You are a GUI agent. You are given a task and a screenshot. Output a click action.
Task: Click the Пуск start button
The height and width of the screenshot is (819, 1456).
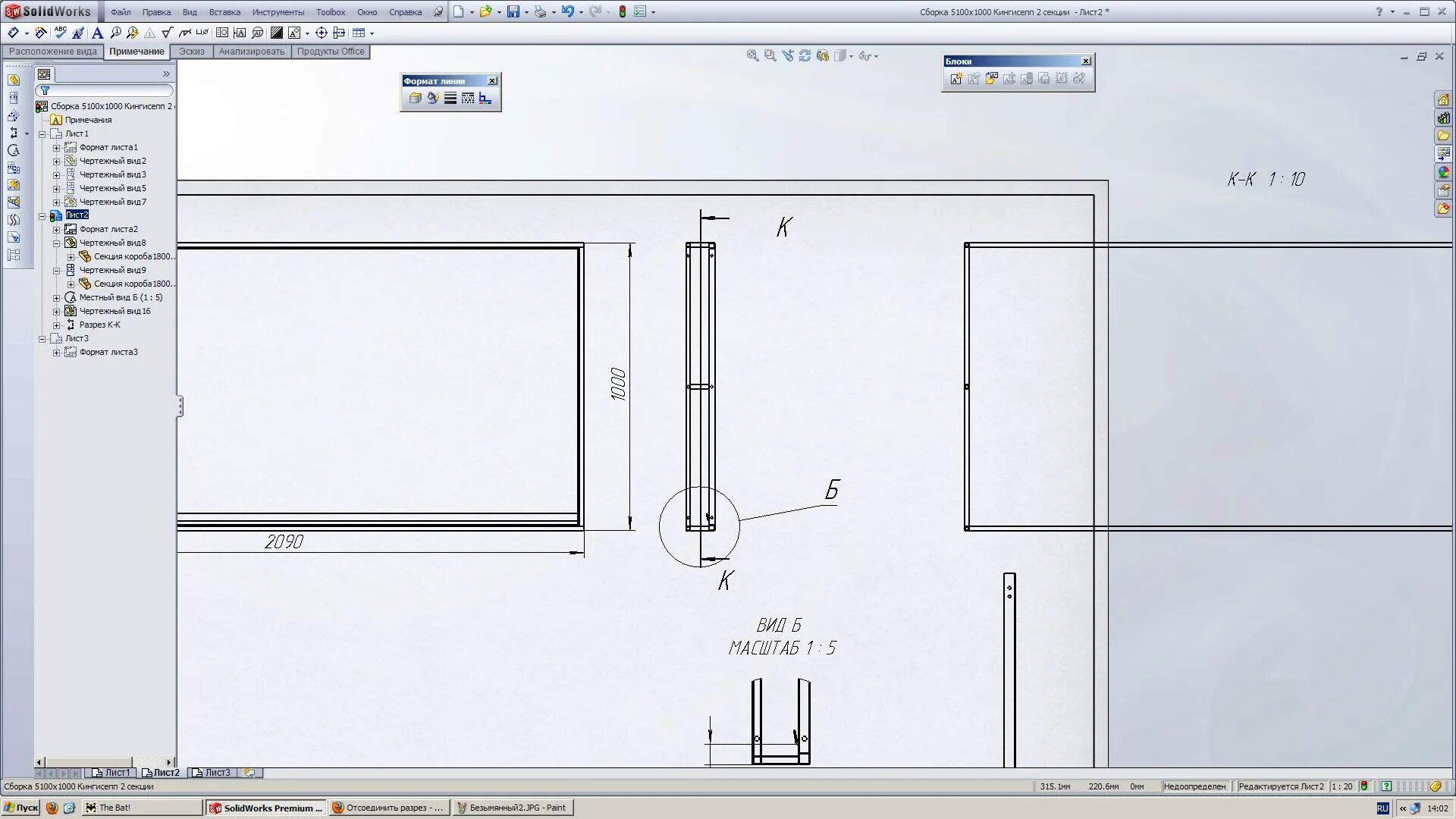[20, 808]
